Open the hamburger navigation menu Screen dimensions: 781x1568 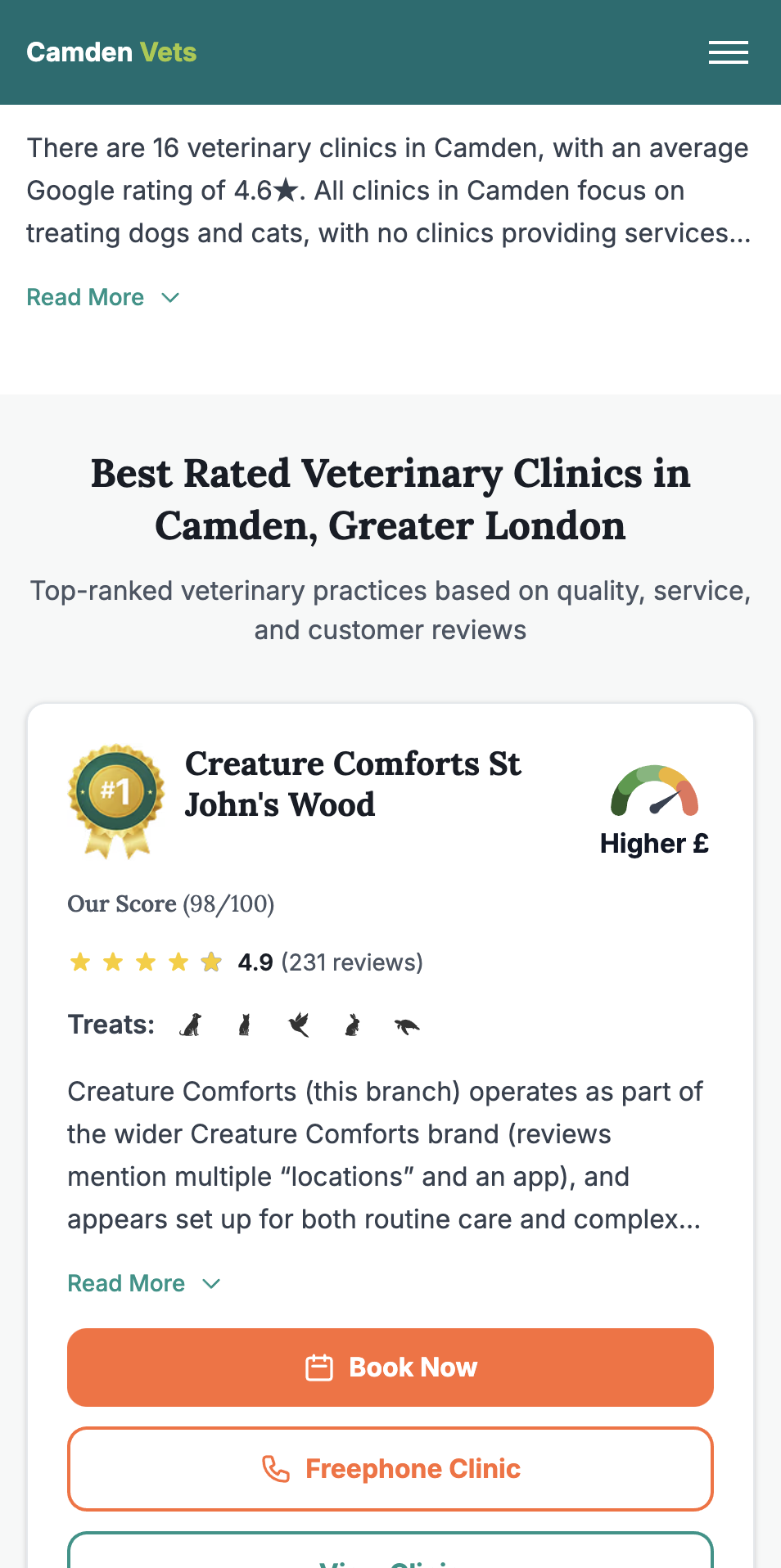(728, 52)
